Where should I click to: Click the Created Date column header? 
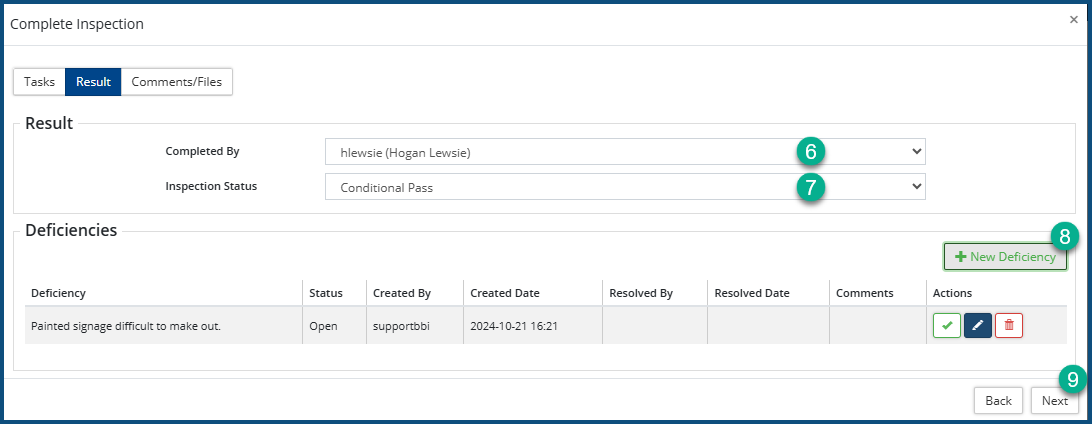(505, 293)
